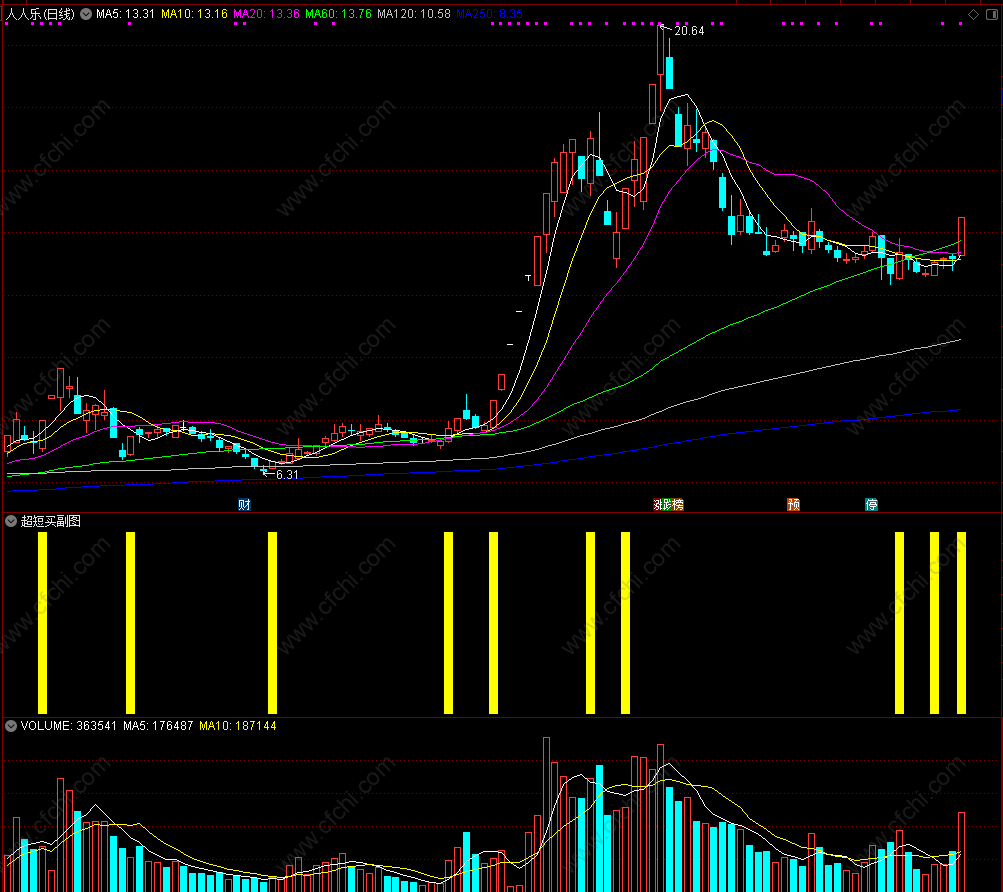This screenshot has width=1003, height=892.
Task: Click the last yellow signal bar in 超短买副图
Action: (x=961, y=623)
